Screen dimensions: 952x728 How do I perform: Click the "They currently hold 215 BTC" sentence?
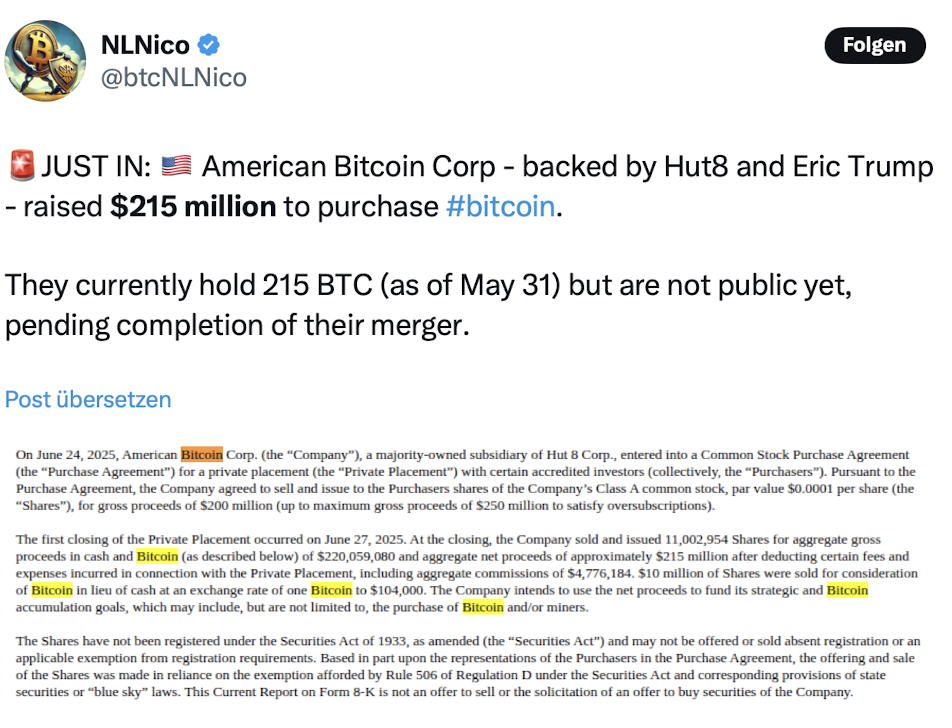[429, 305]
